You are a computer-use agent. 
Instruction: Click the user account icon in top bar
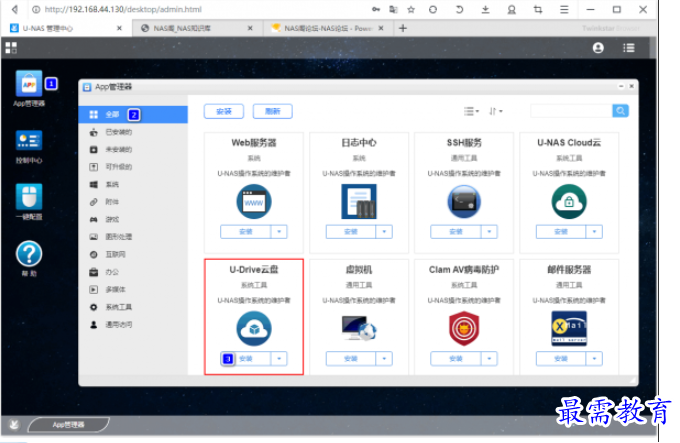[598, 48]
